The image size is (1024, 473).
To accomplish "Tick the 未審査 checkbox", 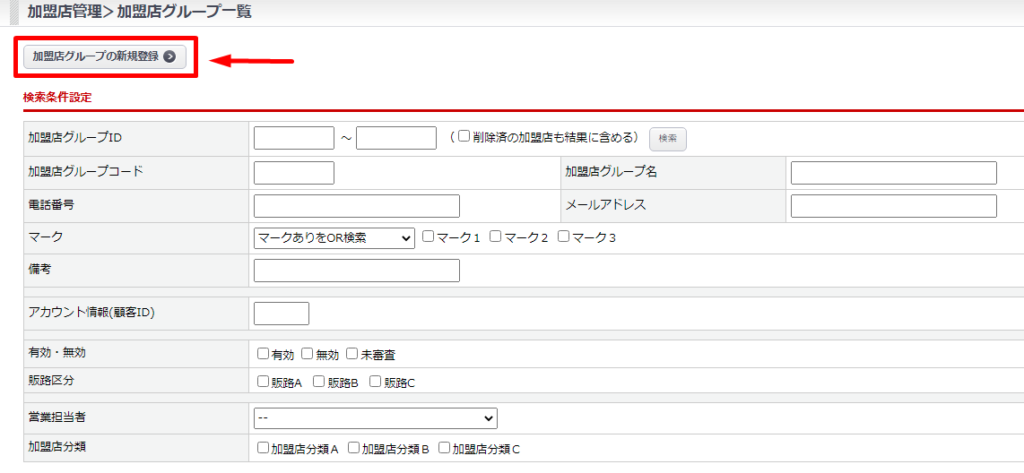I will [x=352, y=354].
